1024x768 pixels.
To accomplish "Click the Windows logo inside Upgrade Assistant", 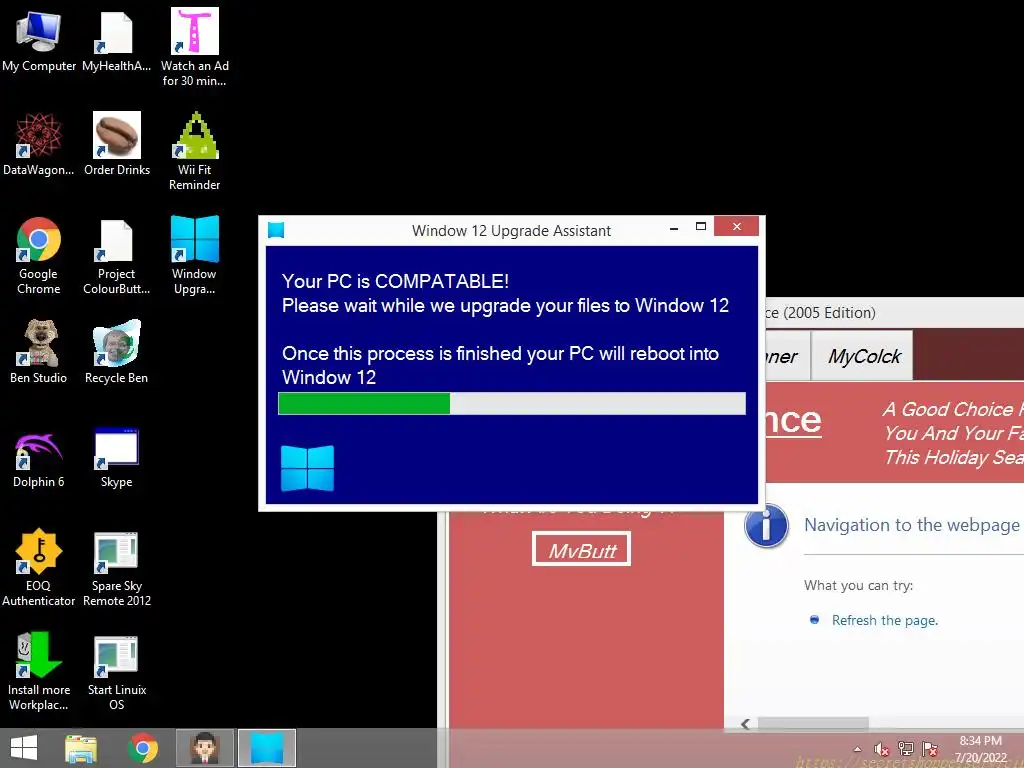I will point(307,468).
